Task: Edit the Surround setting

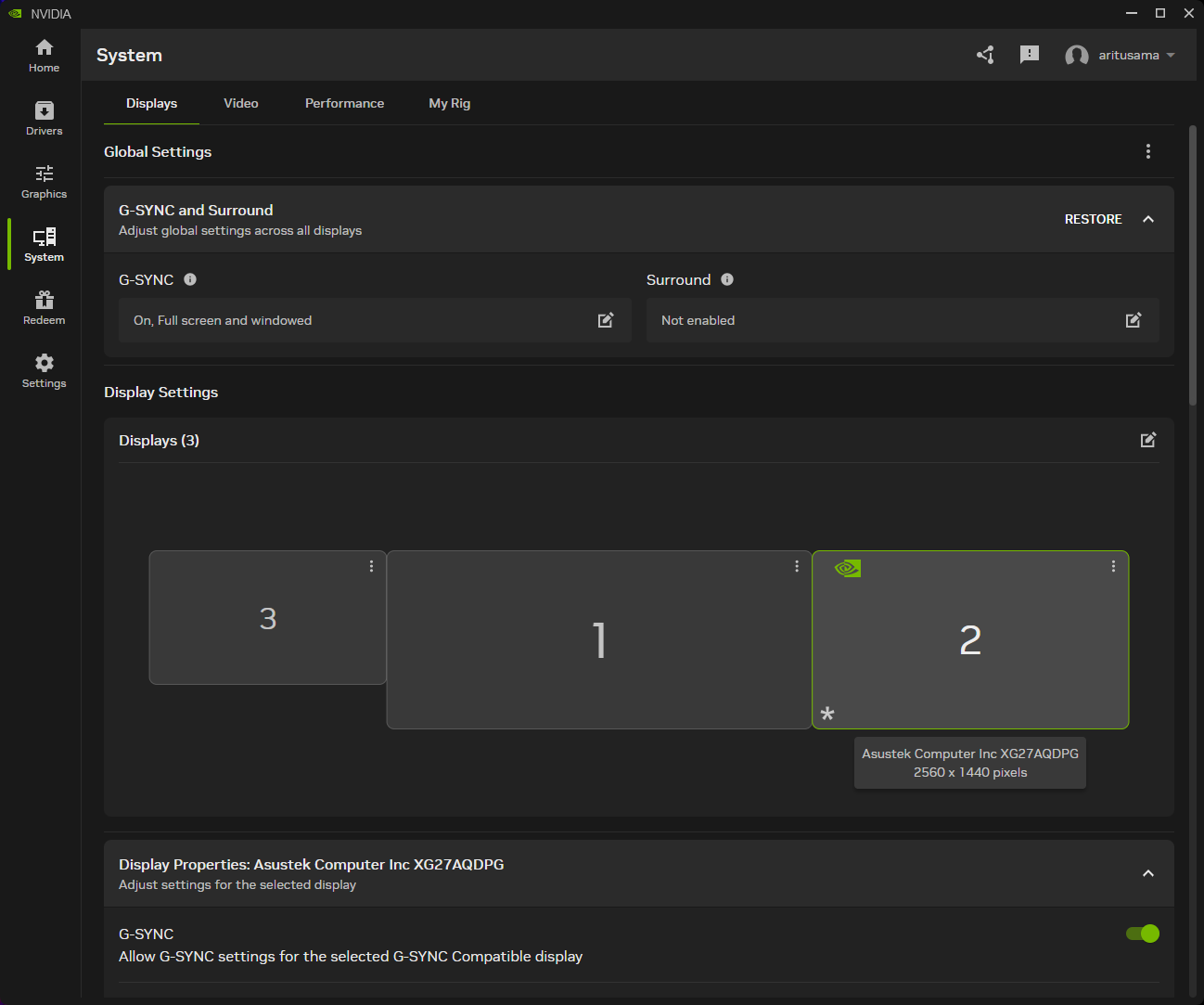Action: click(1134, 320)
